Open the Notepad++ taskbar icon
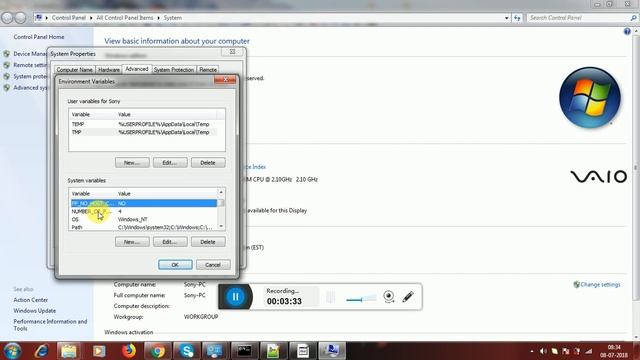 273,351
